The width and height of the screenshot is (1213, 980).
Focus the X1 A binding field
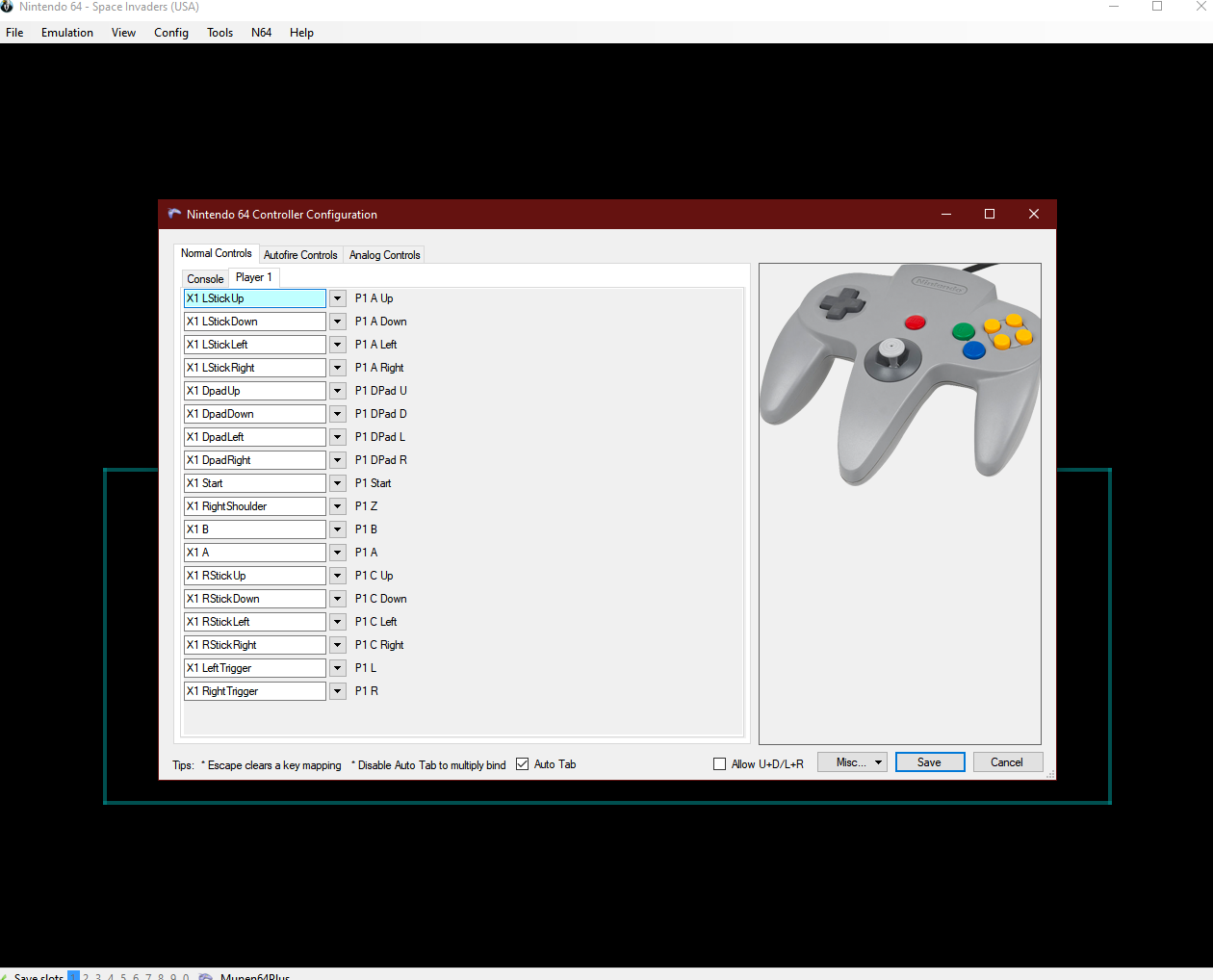click(x=255, y=553)
